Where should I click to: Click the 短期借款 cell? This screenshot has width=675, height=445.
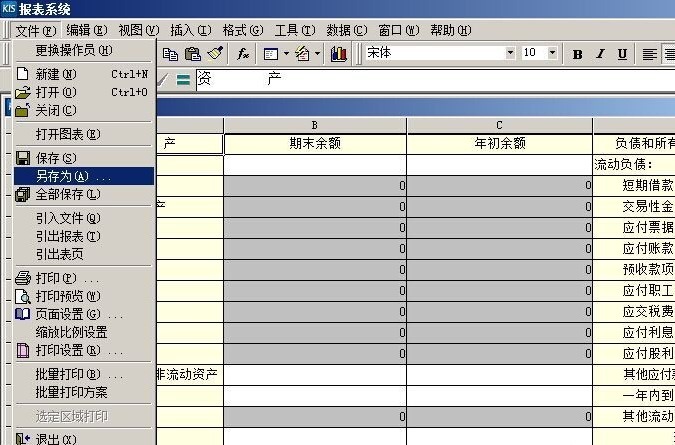[634, 185]
